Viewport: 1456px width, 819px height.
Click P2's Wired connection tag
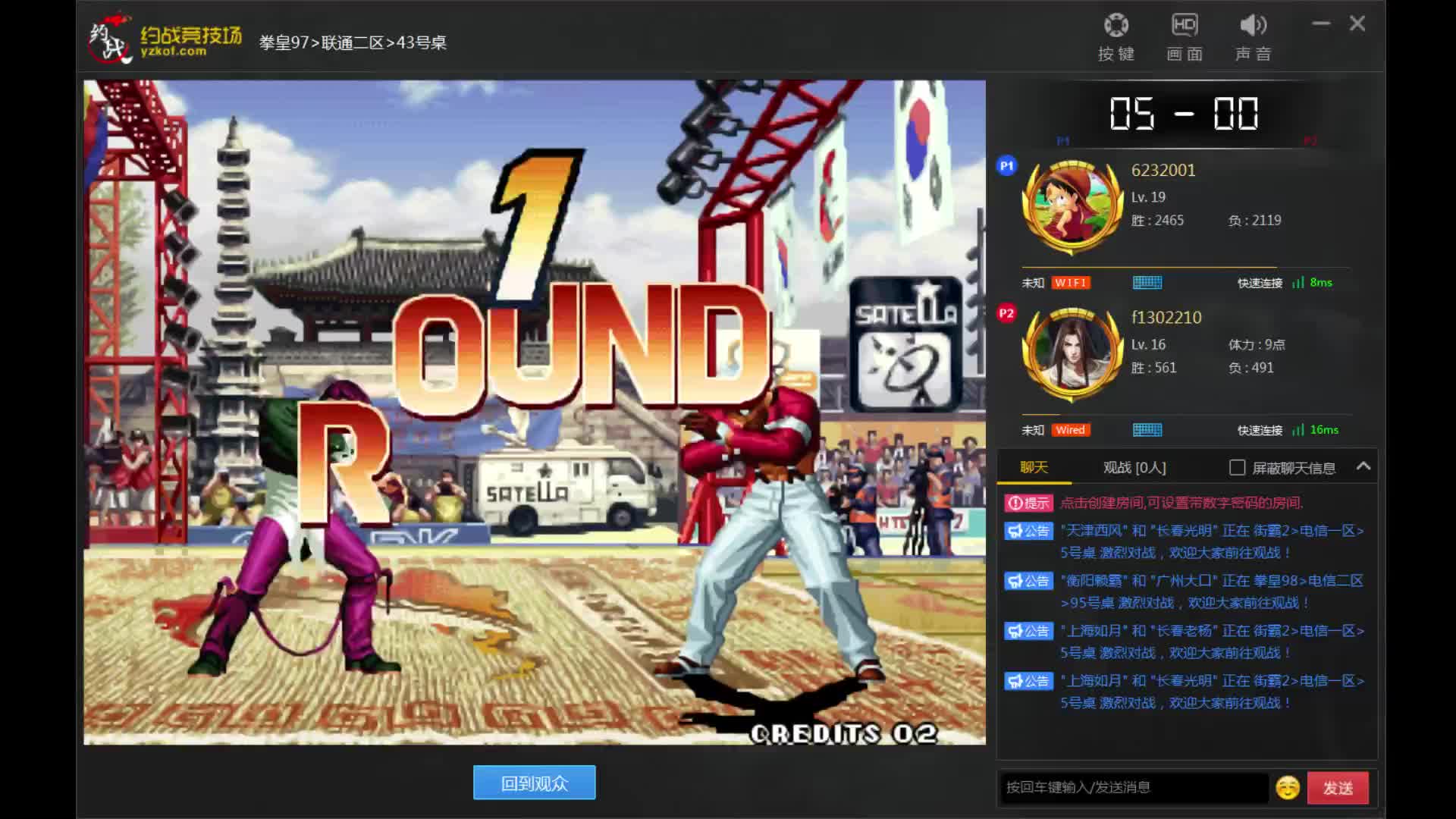[1071, 430]
